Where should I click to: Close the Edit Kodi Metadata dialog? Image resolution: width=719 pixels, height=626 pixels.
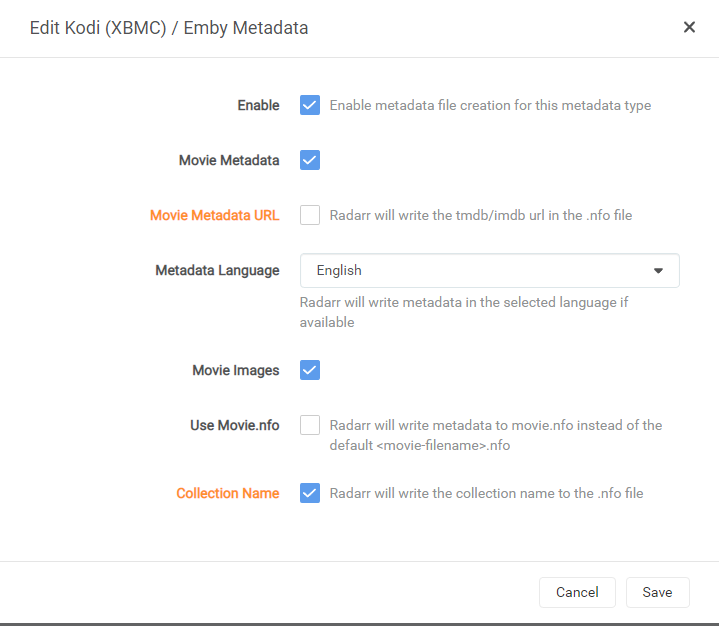pyautogui.click(x=689, y=28)
